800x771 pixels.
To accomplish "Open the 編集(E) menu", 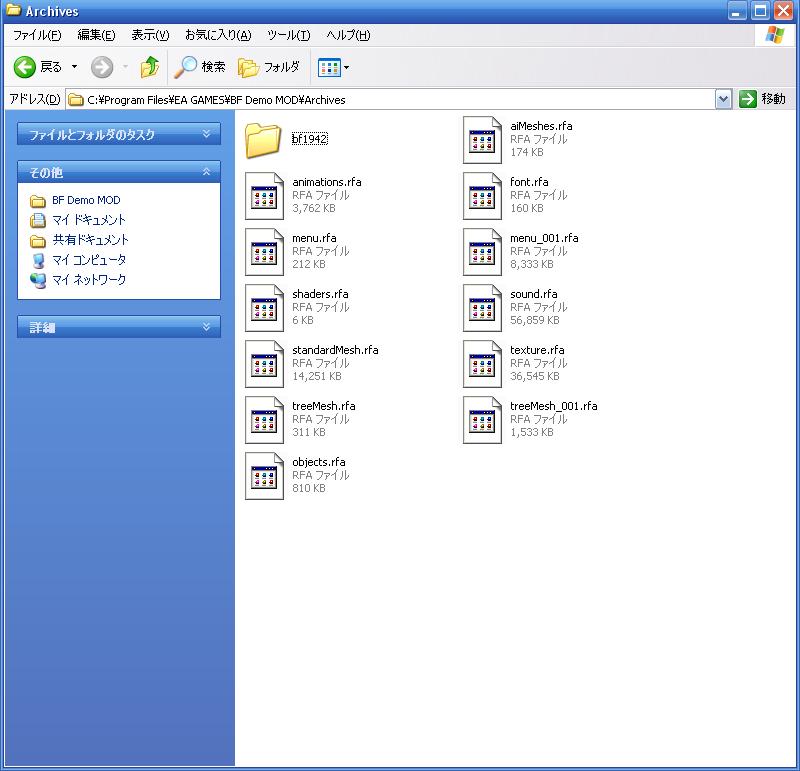I will pyautogui.click(x=96, y=35).
